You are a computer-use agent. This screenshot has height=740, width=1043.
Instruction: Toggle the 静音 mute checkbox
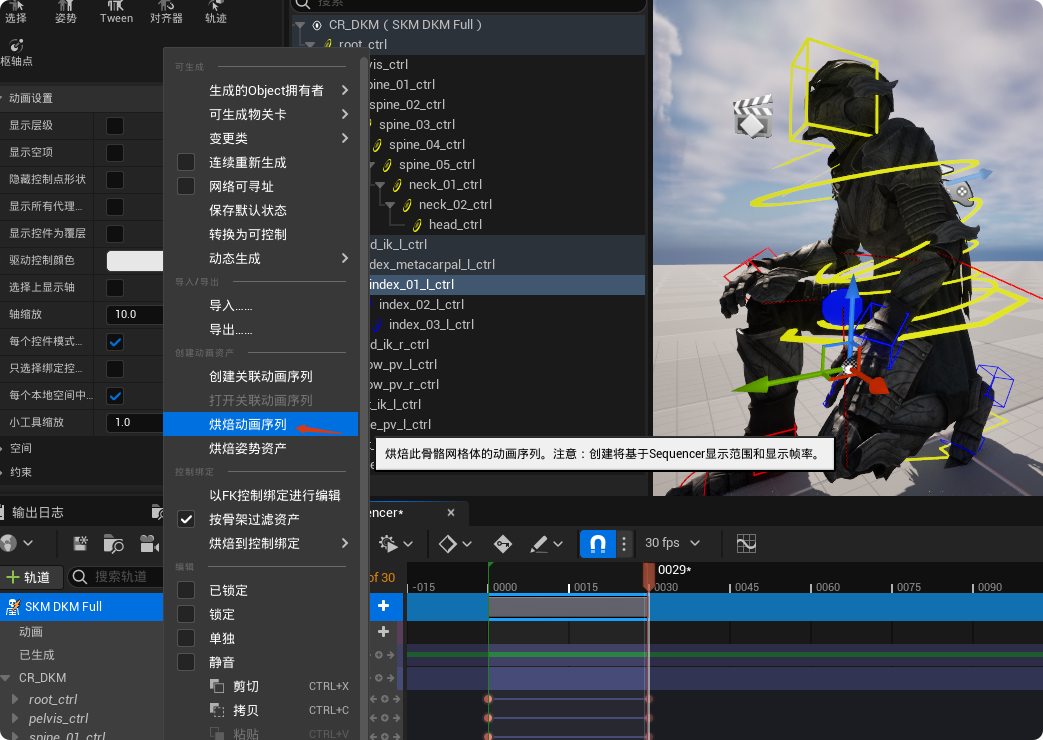point(186,662)
